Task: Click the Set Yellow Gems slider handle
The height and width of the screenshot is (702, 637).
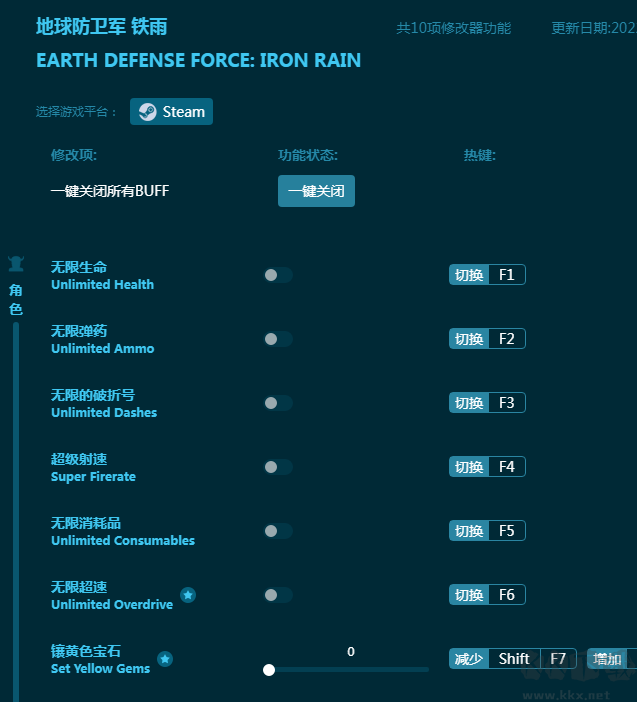Action: 269,670
